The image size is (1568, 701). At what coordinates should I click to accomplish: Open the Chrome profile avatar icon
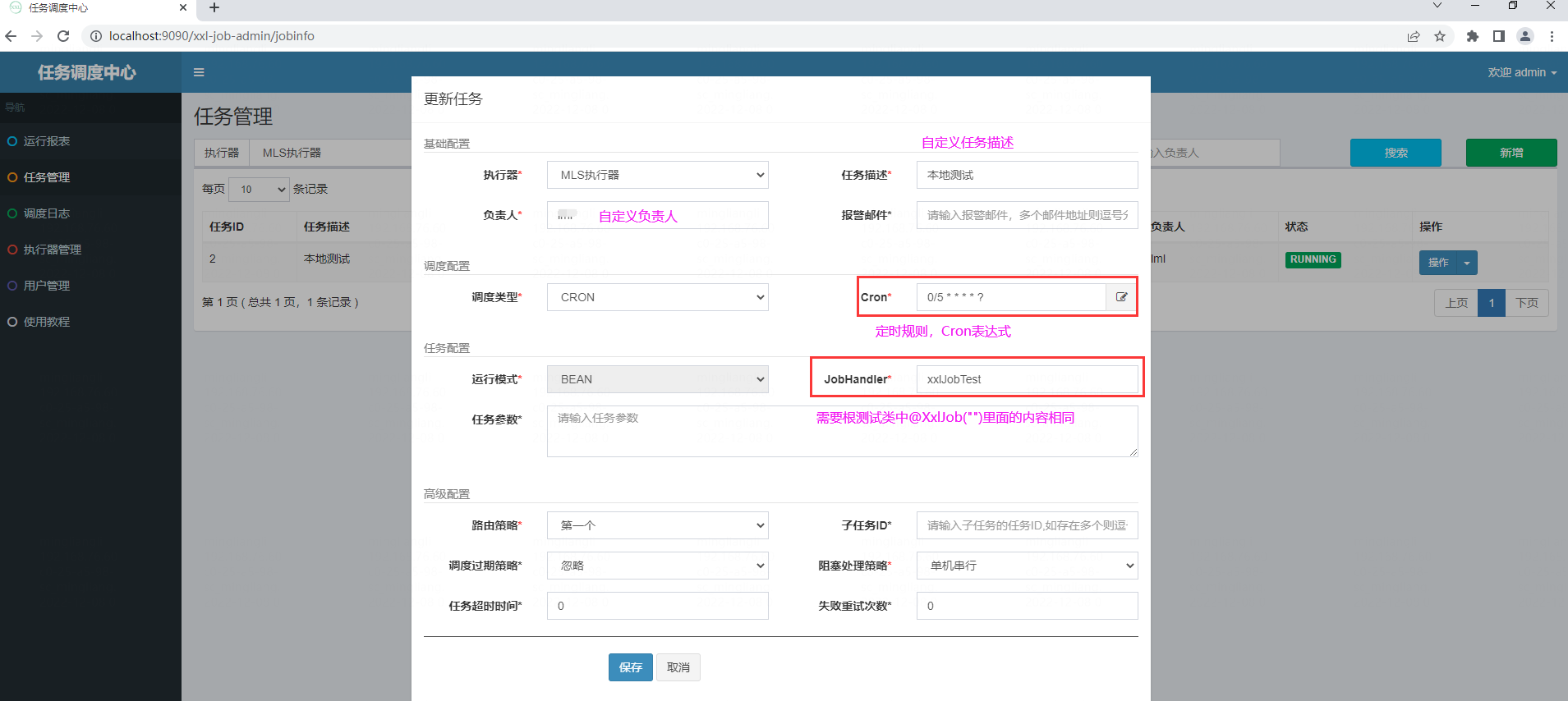tap(1525, 36)
